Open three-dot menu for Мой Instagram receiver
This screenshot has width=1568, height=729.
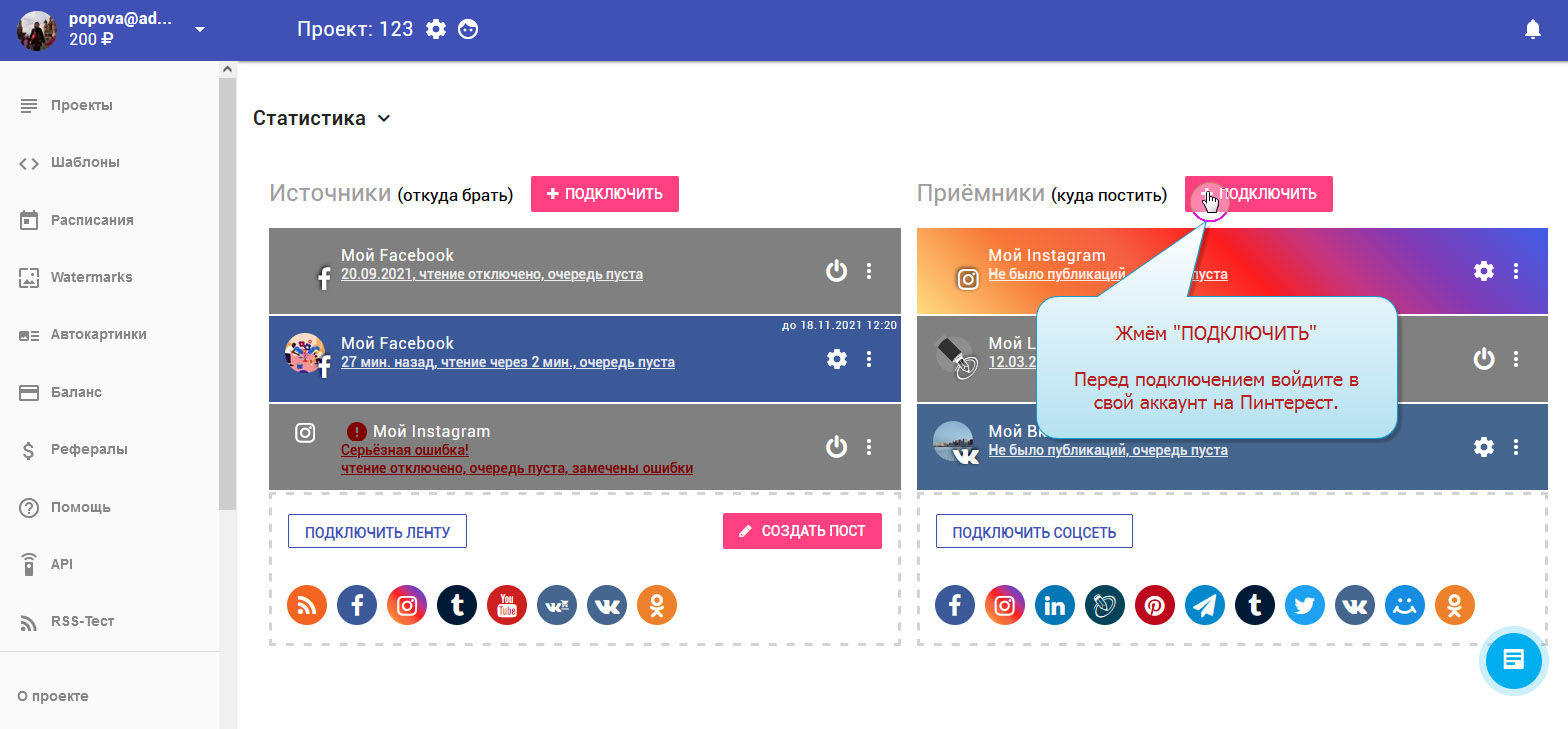point(1516,271)
